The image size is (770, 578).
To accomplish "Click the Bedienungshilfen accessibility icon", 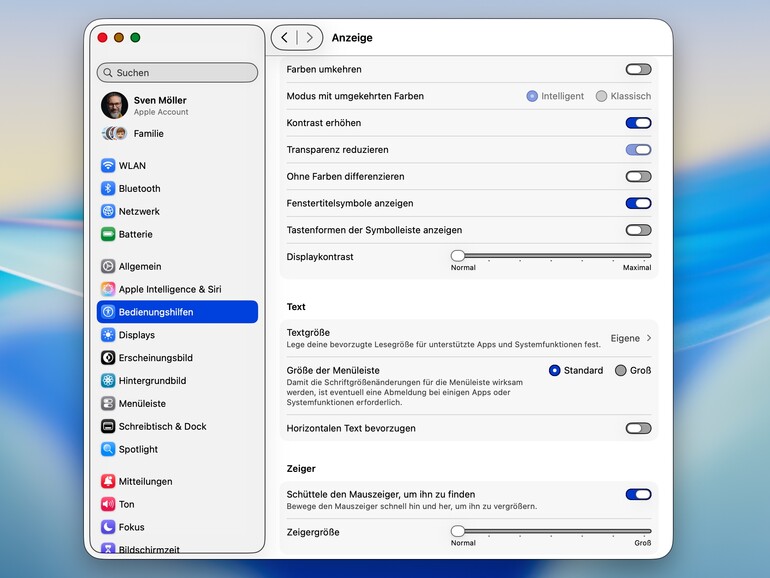I will point(108,312).
